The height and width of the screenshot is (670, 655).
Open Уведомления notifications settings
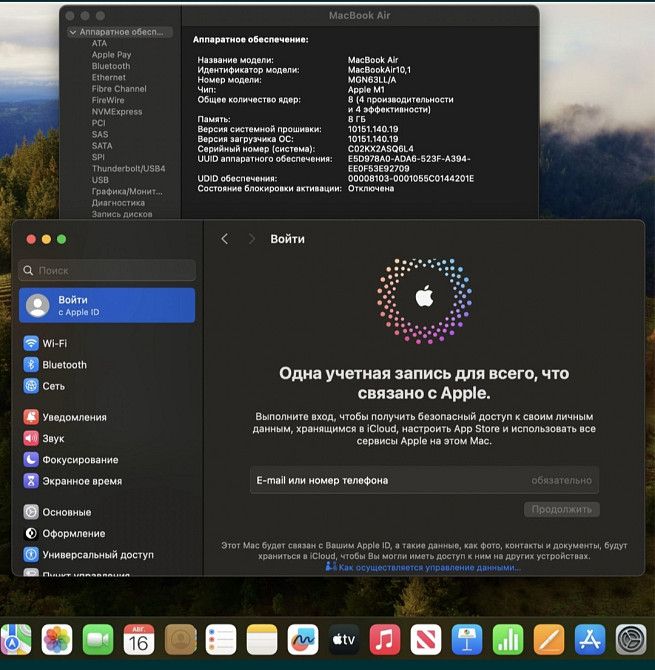tap(65, 417)
